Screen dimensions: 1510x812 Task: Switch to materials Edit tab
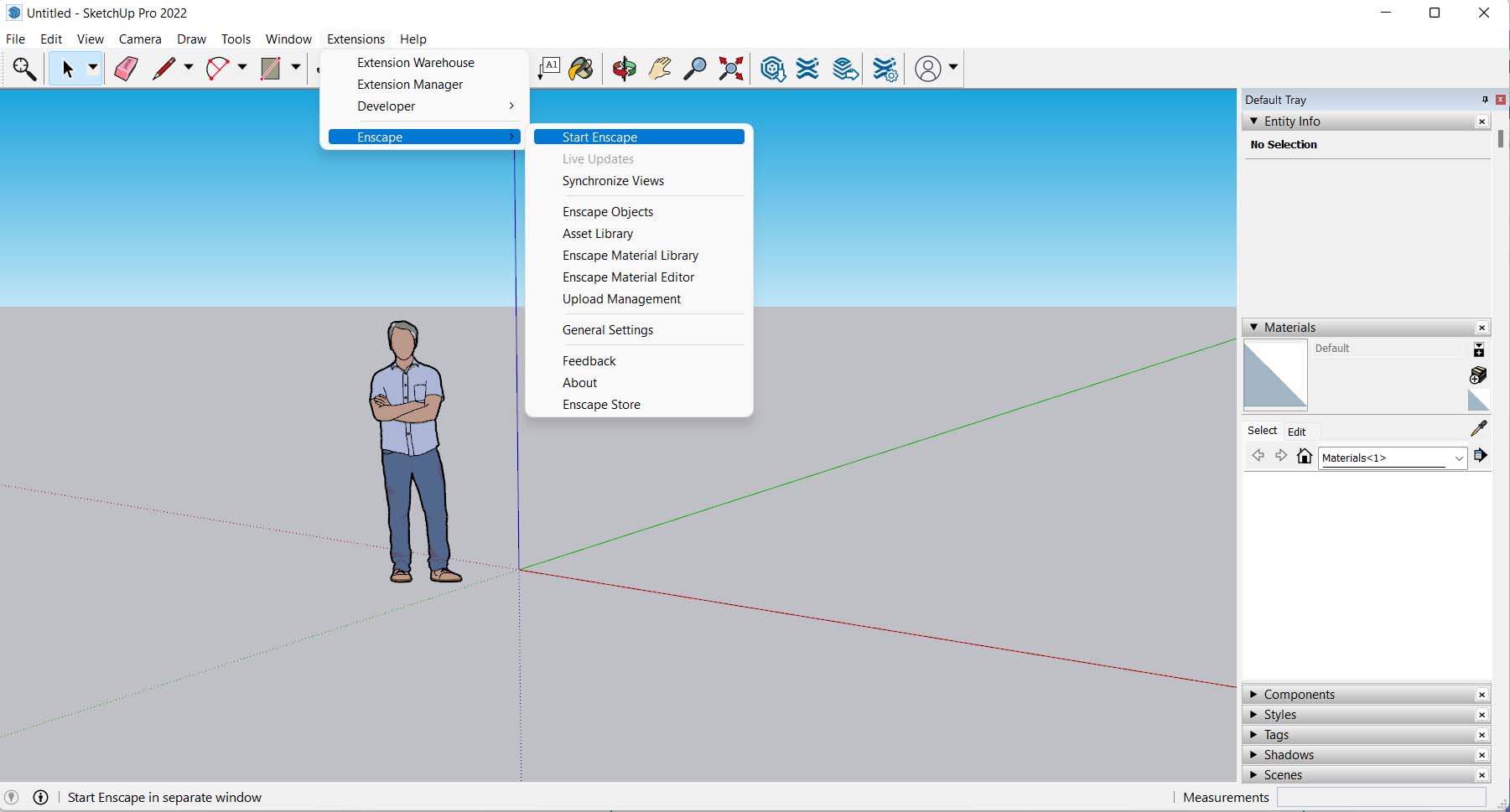tap(1296, 432)
